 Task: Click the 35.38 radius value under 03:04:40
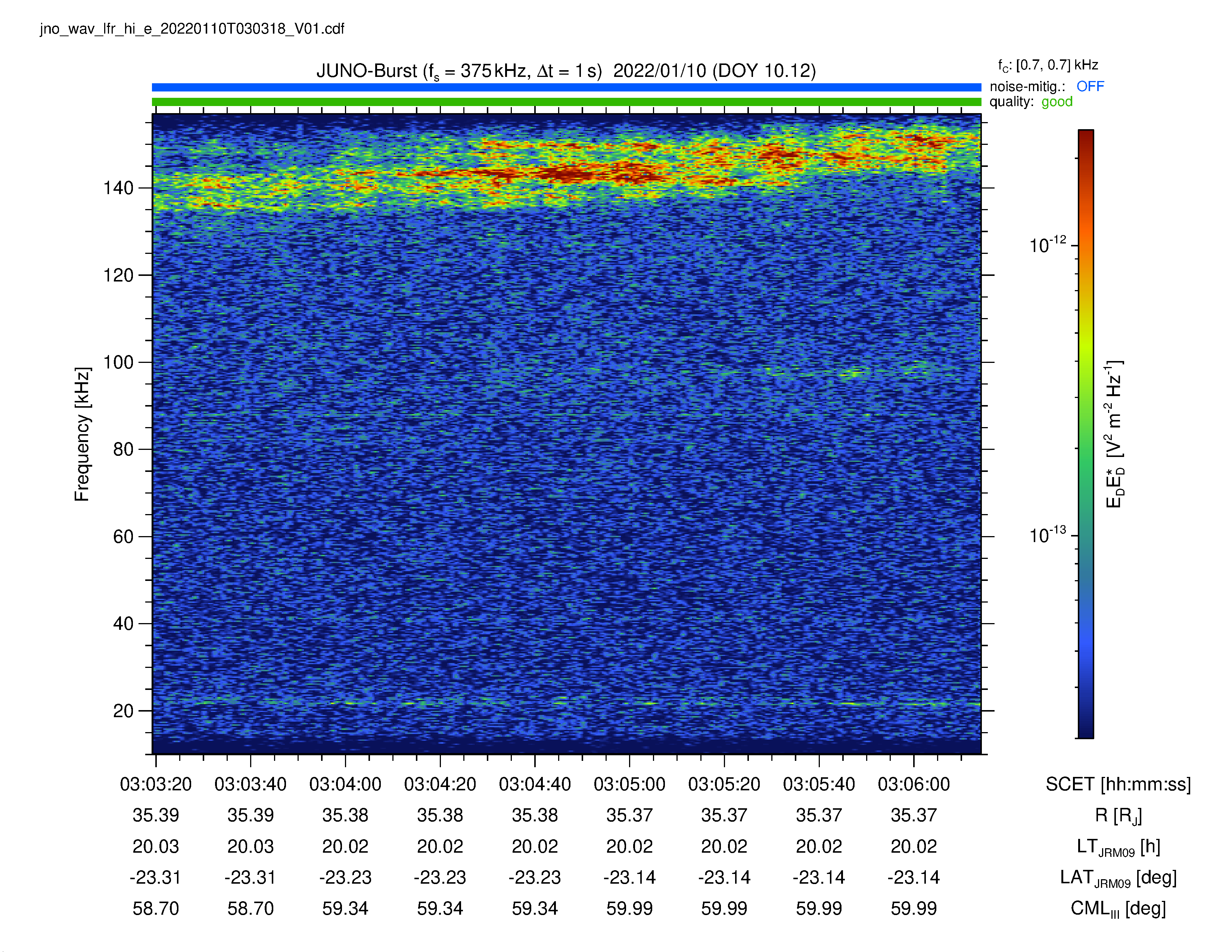pyautogui.click(x=535, y=815)
